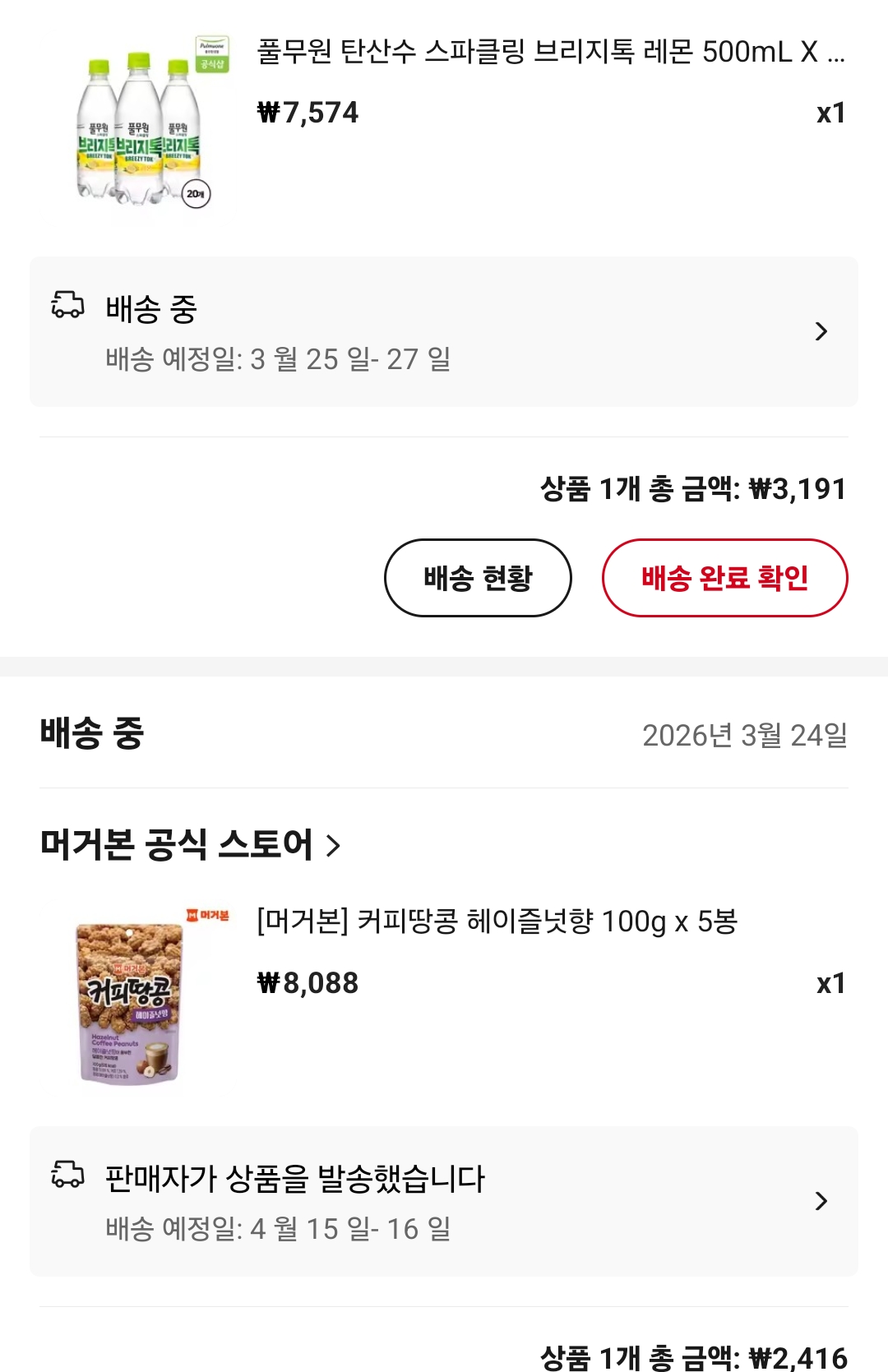Click the truck icon beside 배송 중 status
888x1372 pixels.
point(67,305)
